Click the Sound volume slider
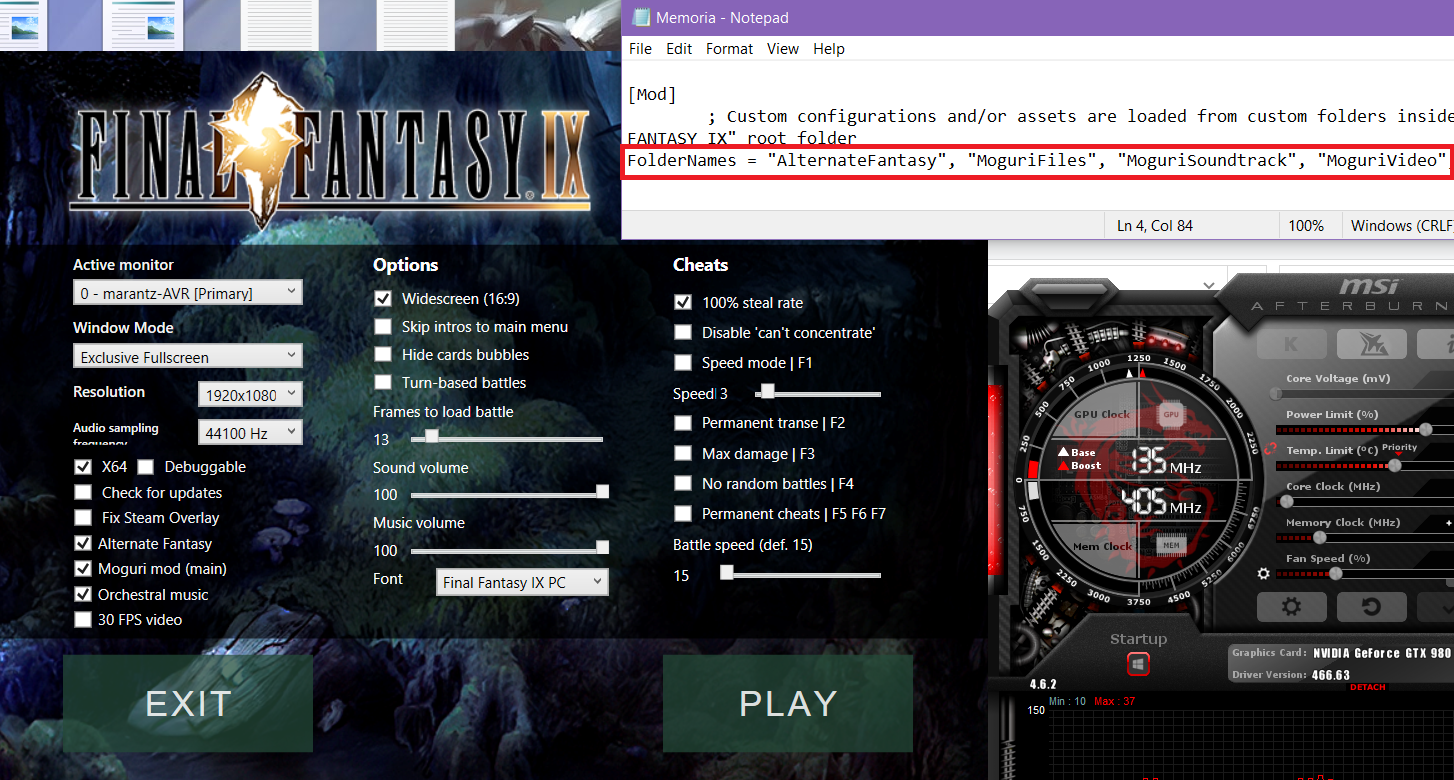The image size is (1454, 780). click(x=509, y=493)
